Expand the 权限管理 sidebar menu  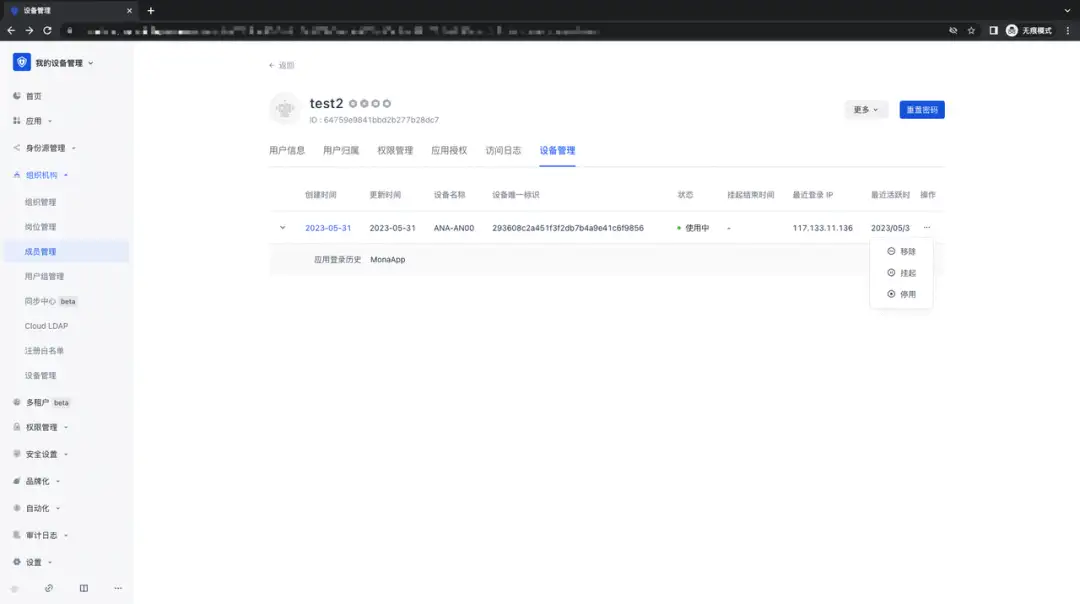click(66, 428)
